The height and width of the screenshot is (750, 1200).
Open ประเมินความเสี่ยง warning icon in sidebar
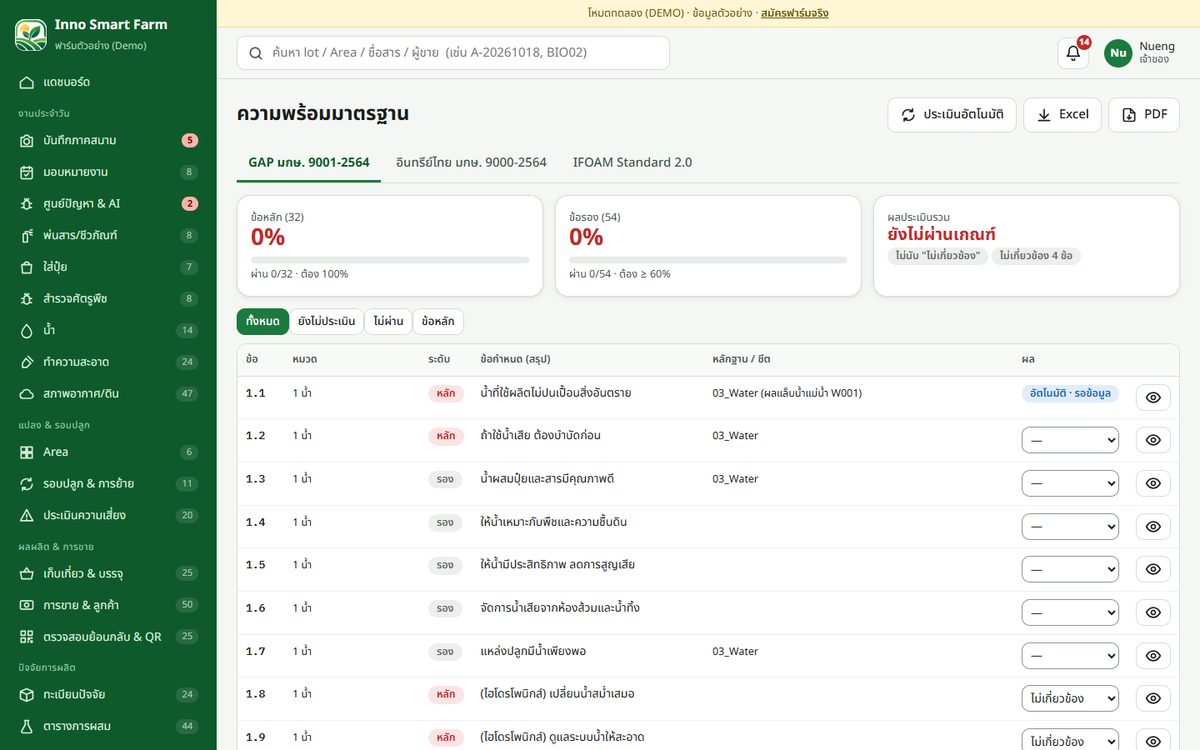(27, 516)
